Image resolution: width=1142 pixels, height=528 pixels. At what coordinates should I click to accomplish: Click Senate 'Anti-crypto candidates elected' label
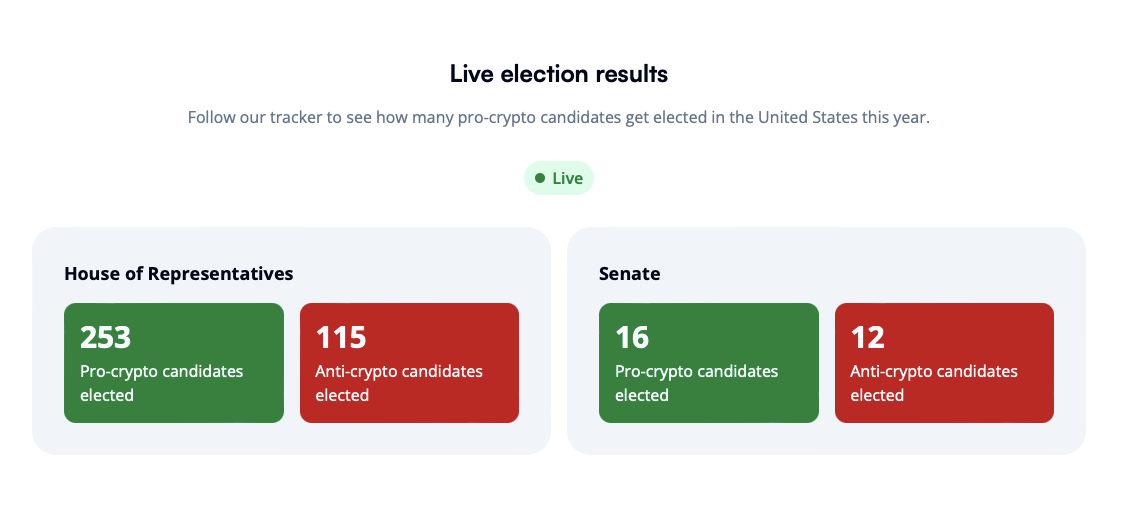(934, 383)
